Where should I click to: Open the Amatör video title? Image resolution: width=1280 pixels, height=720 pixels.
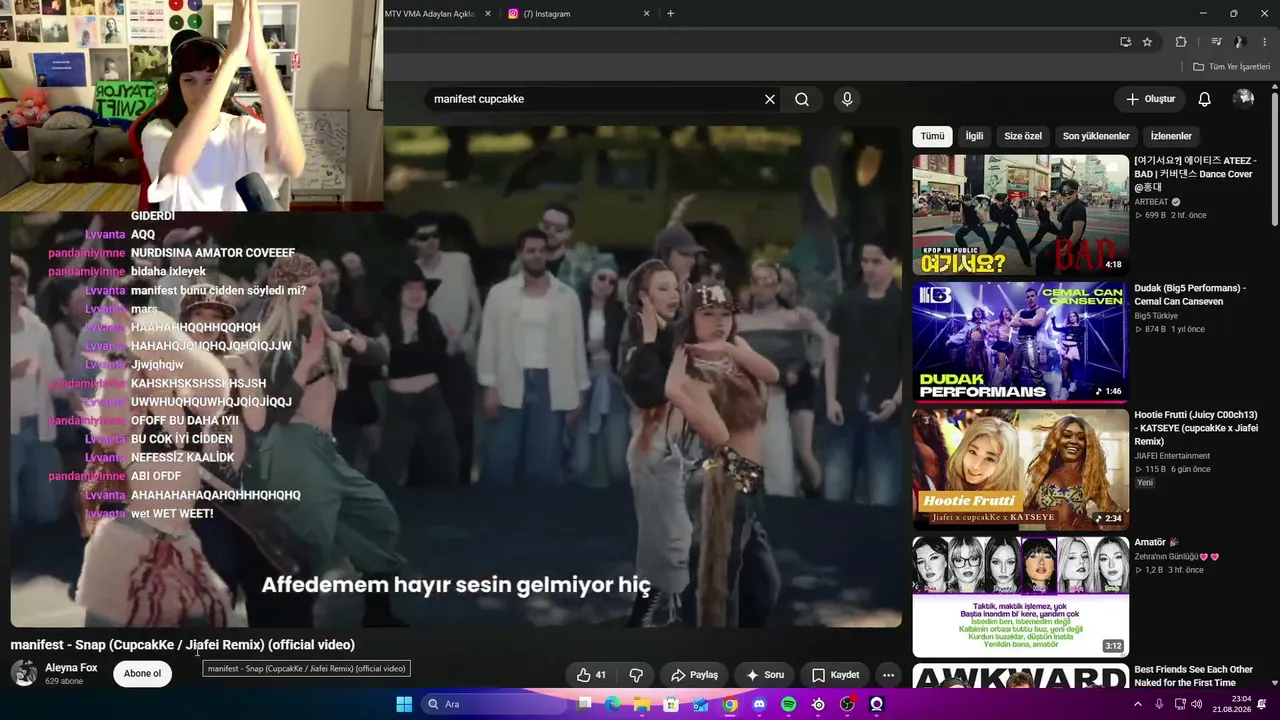pyautogui.click(x=1157, y=542)
